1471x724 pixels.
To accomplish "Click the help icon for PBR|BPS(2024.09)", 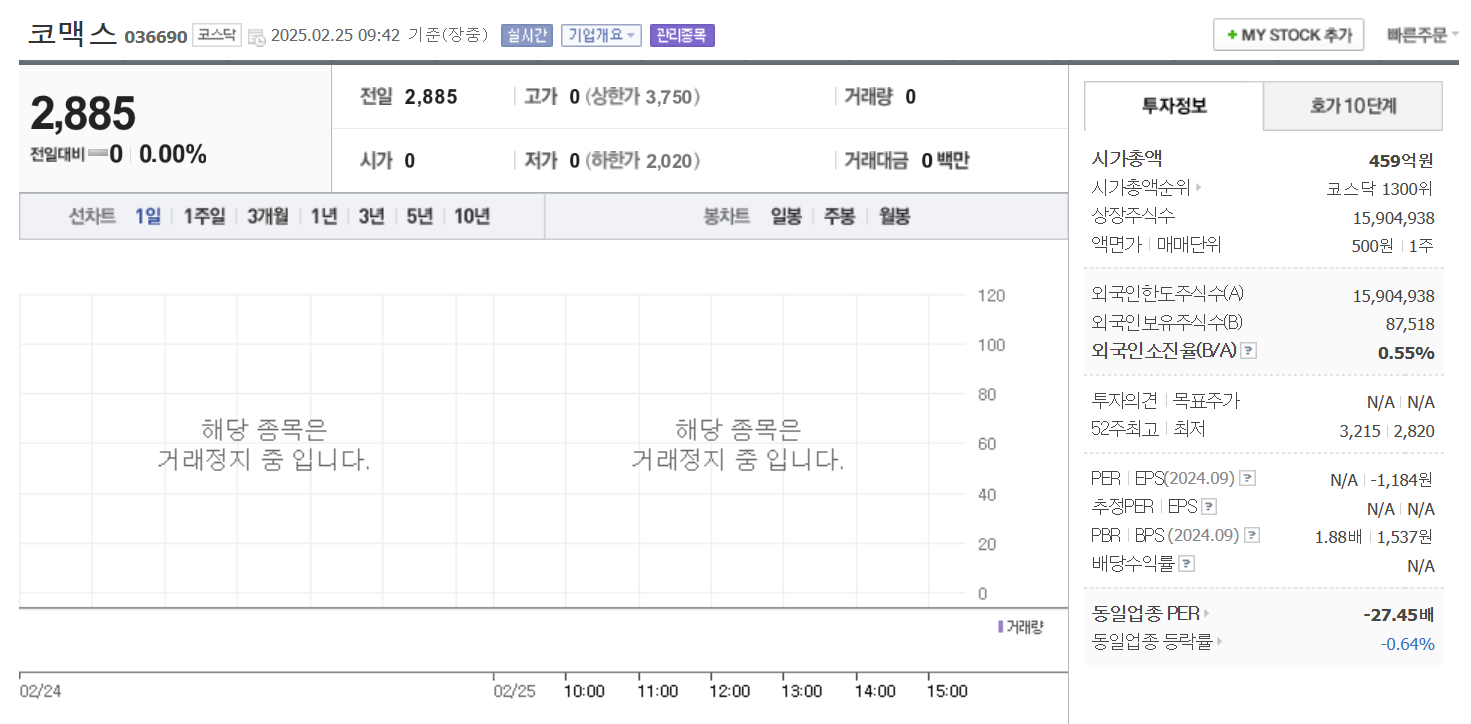I will [x=1250, y=535].
